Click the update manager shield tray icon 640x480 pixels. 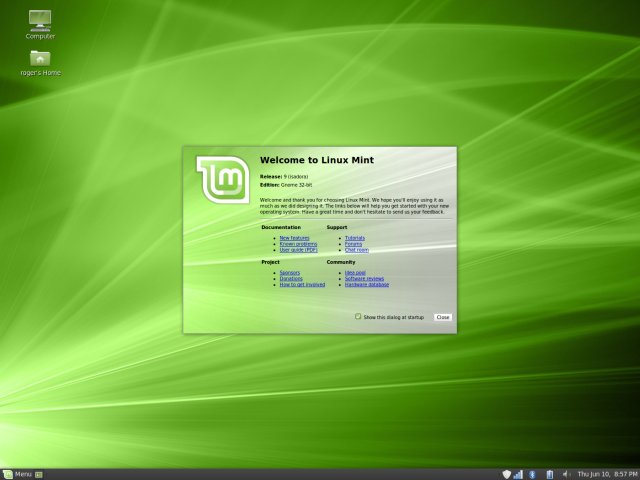point(506,473)
